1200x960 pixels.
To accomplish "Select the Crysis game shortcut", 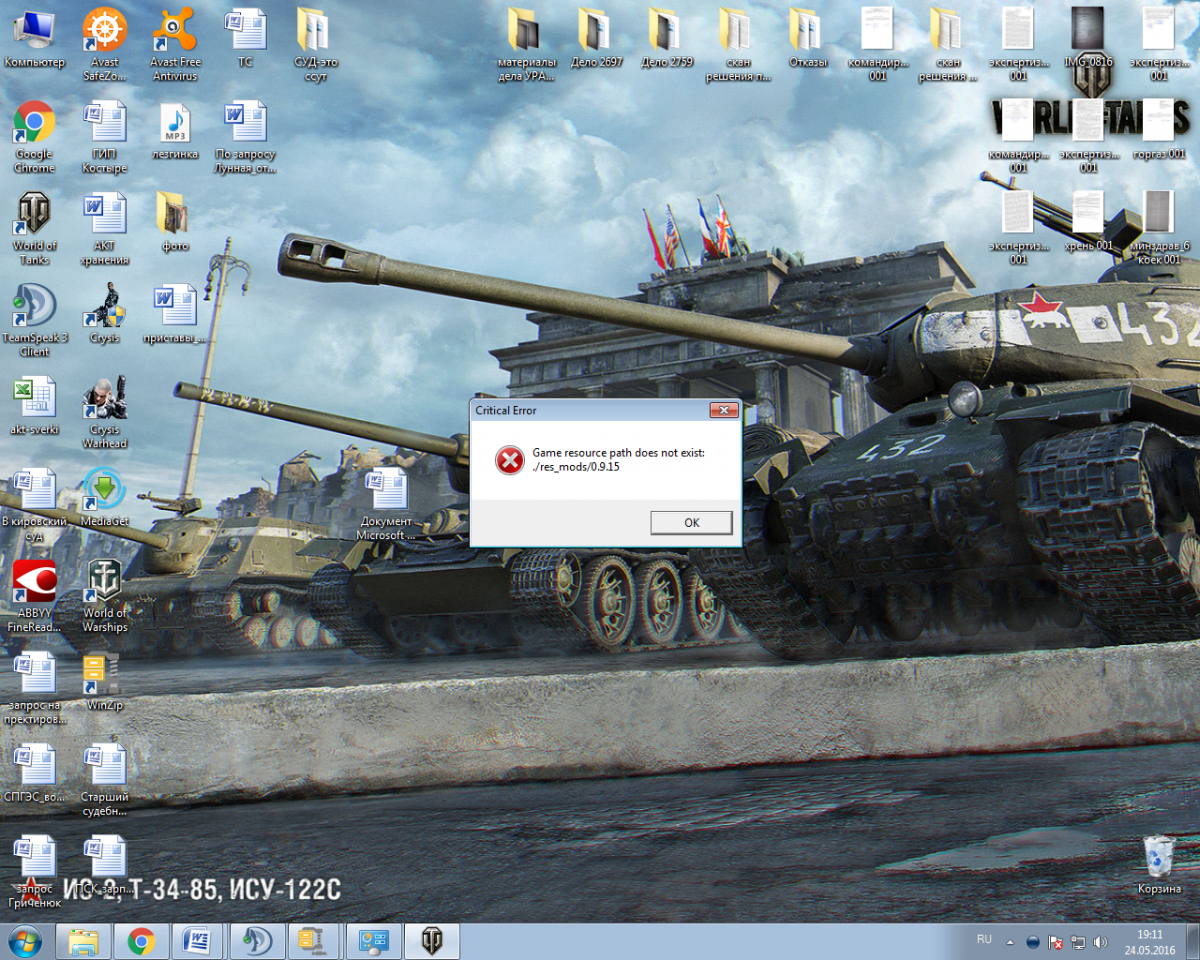I will point(105,314).
